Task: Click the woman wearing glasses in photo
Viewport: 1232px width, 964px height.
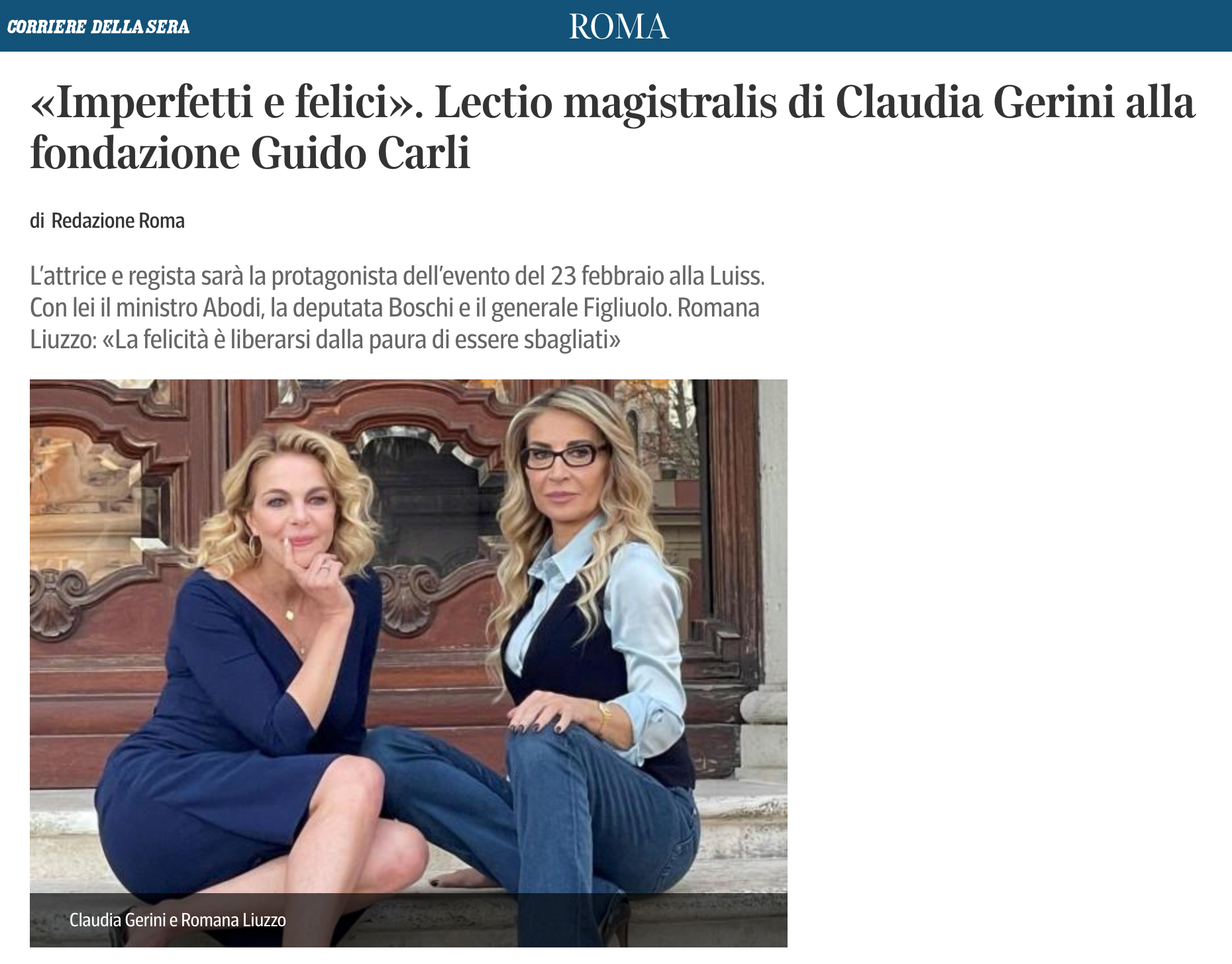Action: [x=583, y=629]
